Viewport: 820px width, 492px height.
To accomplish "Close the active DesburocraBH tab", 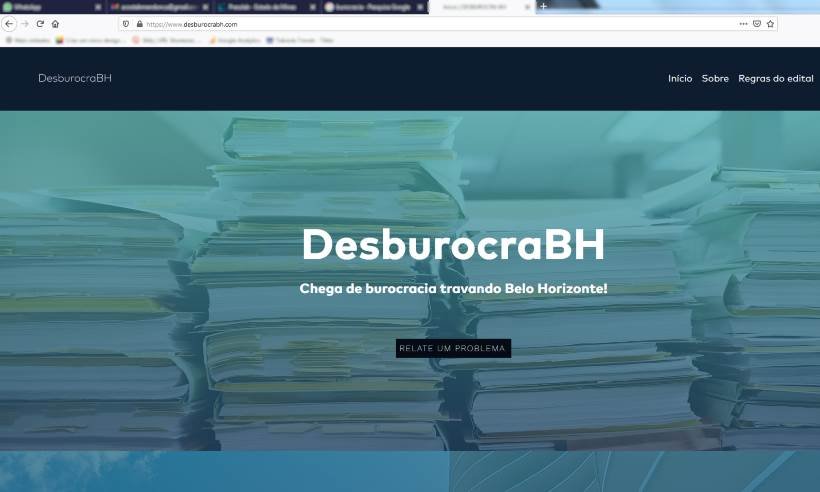I will click(527, 7).
